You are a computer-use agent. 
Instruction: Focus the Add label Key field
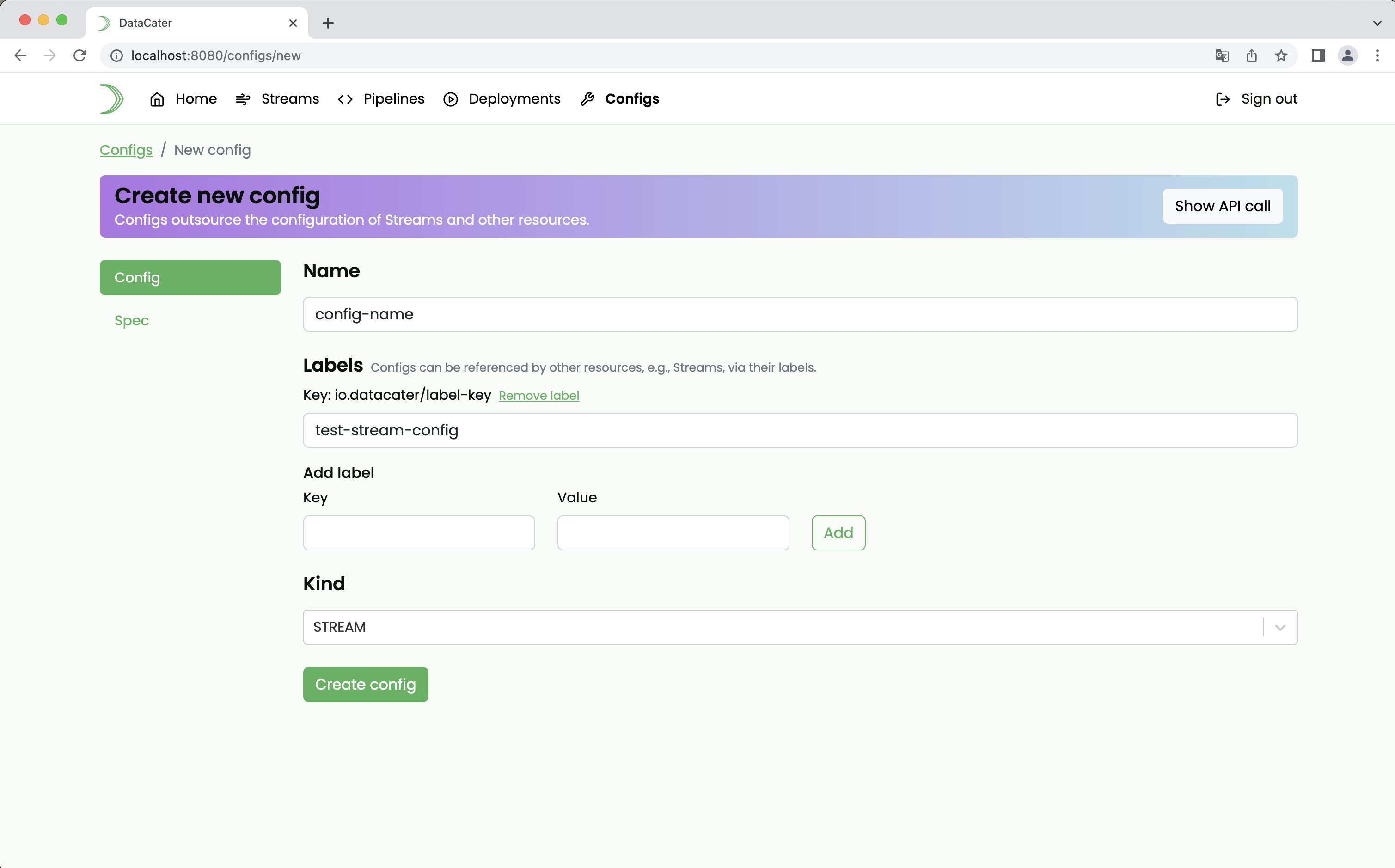[419, 533]
